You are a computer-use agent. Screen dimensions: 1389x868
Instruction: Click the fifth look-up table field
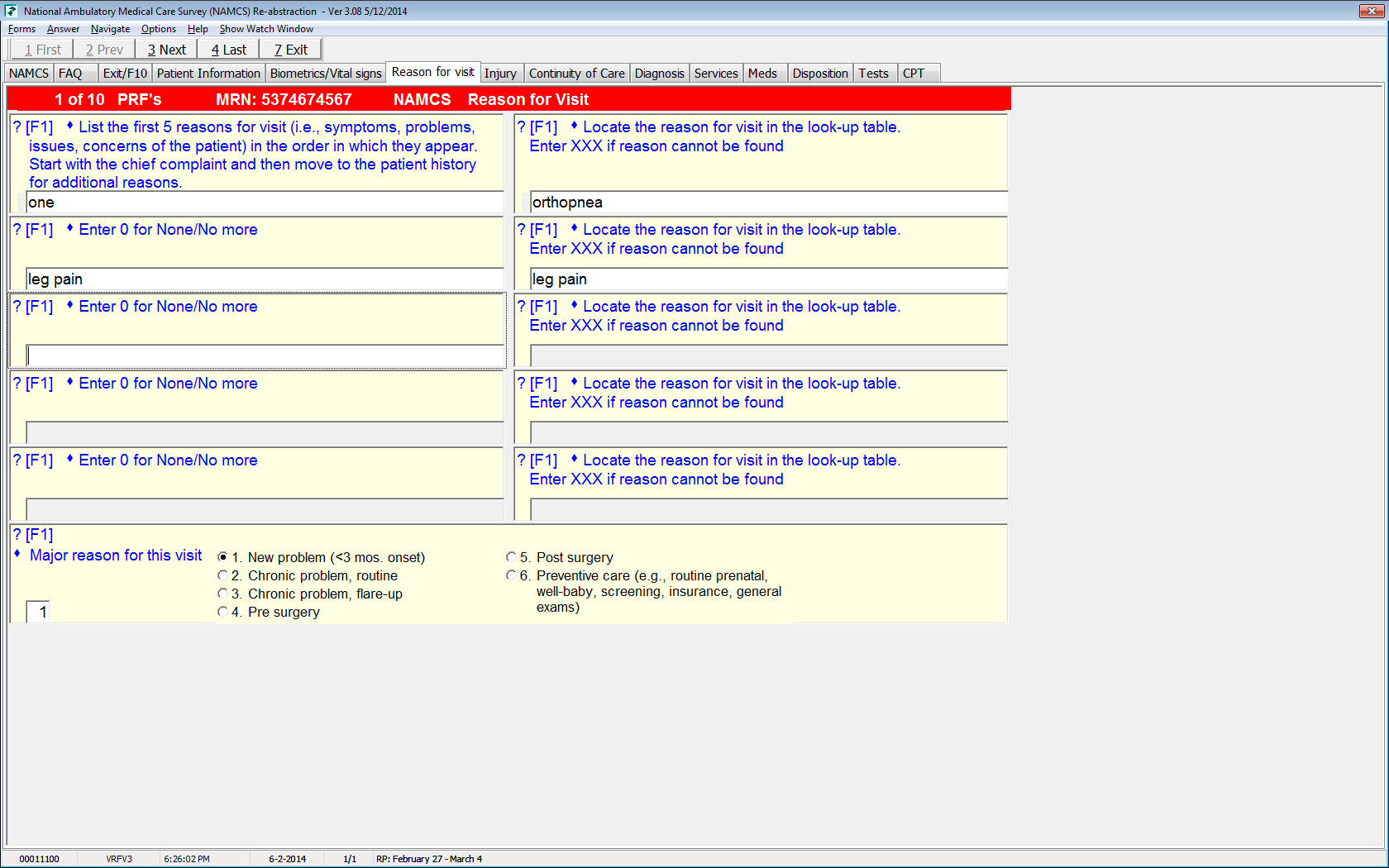pos(769,510)
